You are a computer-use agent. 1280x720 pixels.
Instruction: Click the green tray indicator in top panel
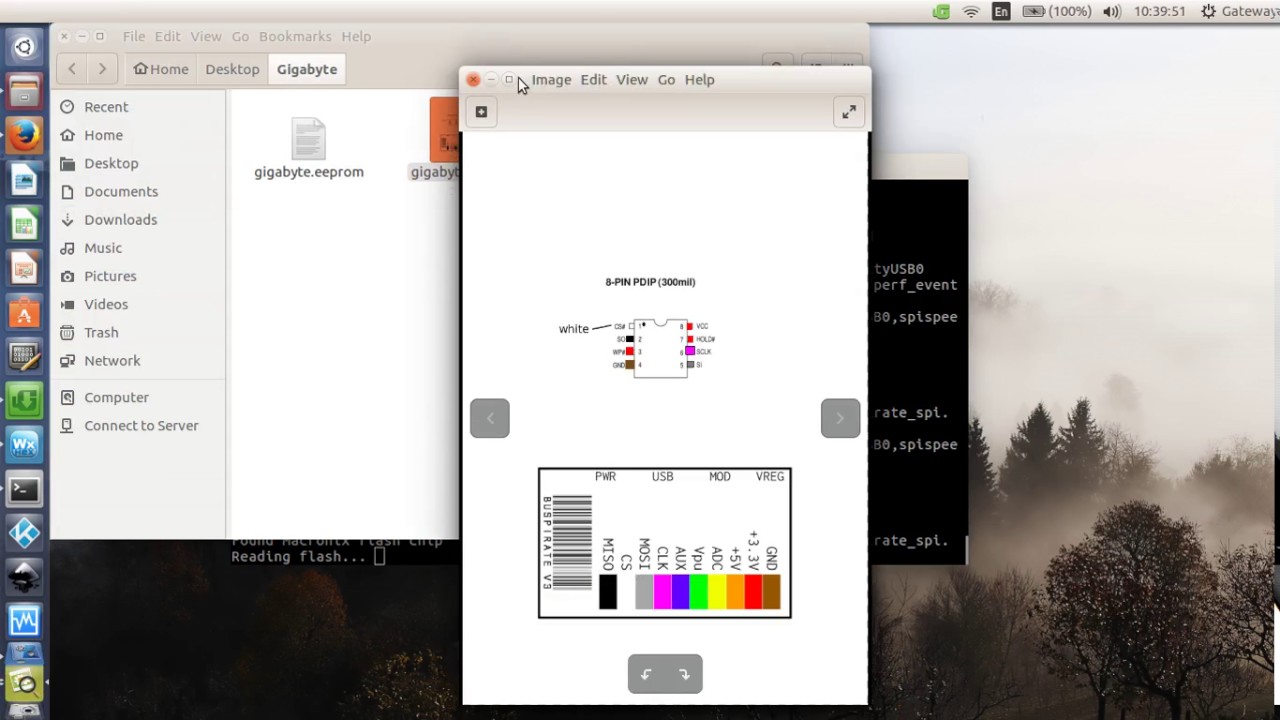coord(941,12)
